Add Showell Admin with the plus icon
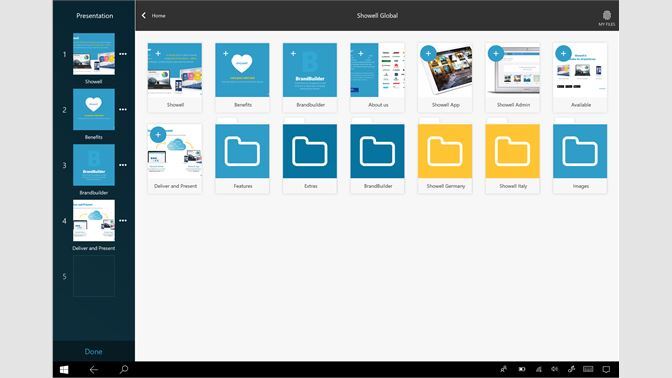This screenshot has height=378, width=672. pyautogui.click(x=496, y=54)
